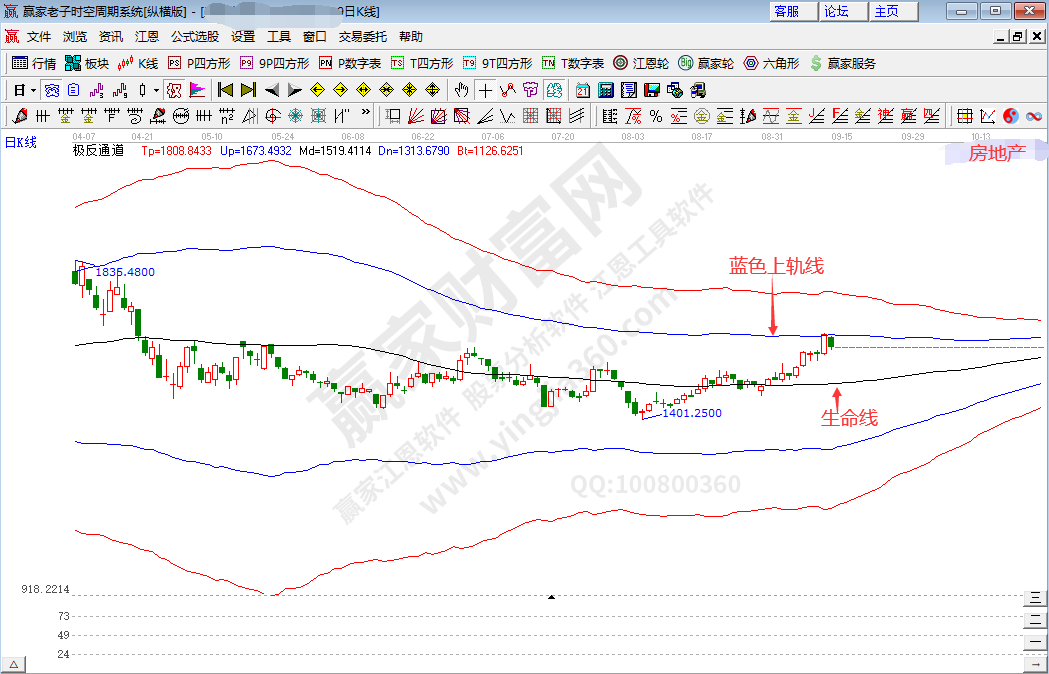Launch the 江恩轮 Gann wheel tool
This screenshot has width=1049, height=674.
[x=641, y=63]
